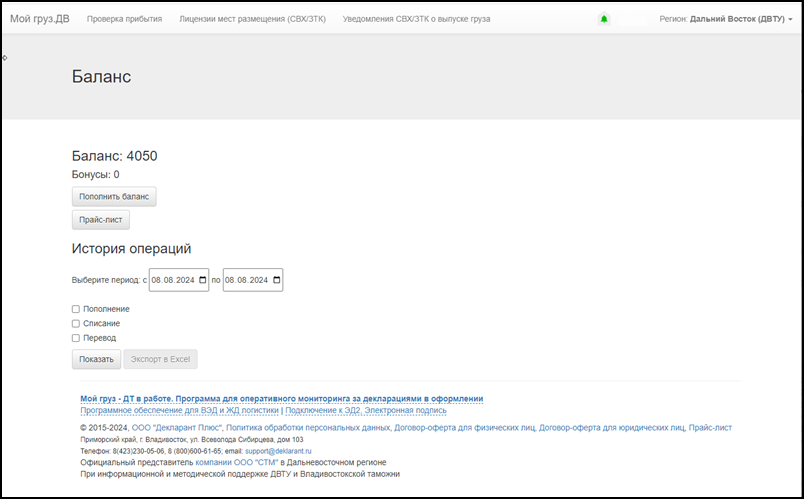Click Экспорт в Excel button
The image size is (804, 499).
click(160, 359)
